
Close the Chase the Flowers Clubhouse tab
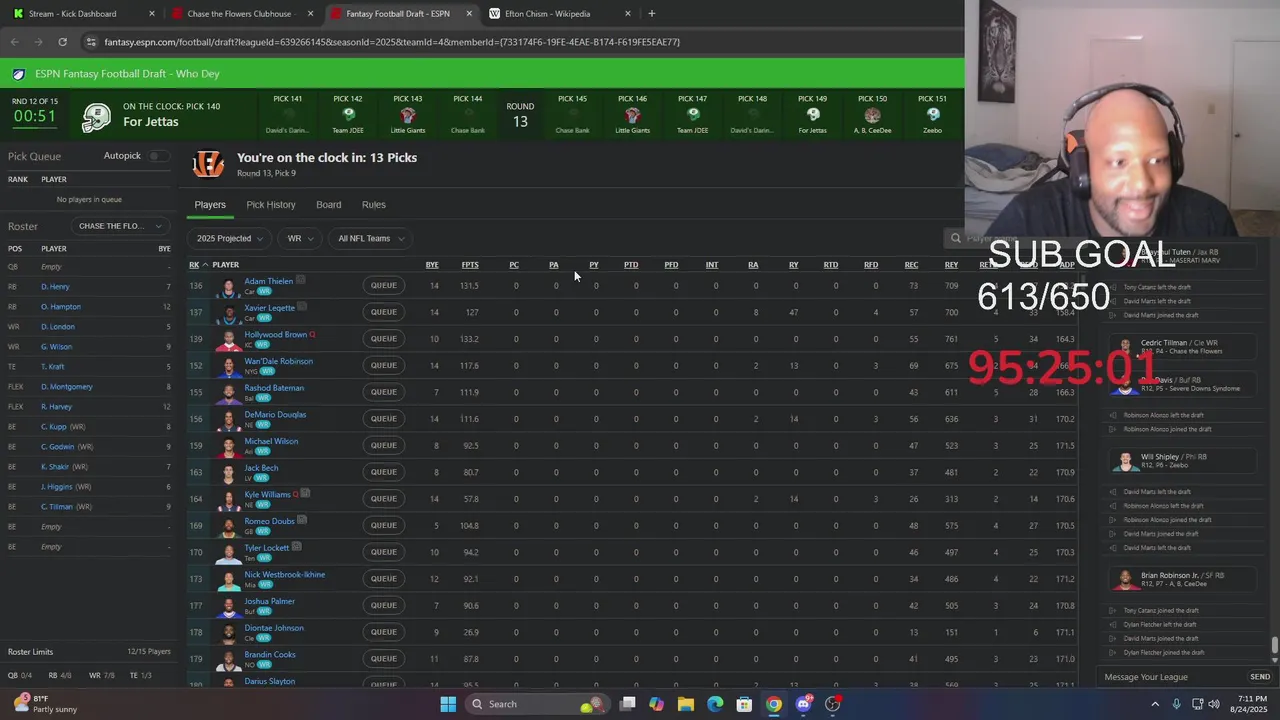click(x=311, y=14)
